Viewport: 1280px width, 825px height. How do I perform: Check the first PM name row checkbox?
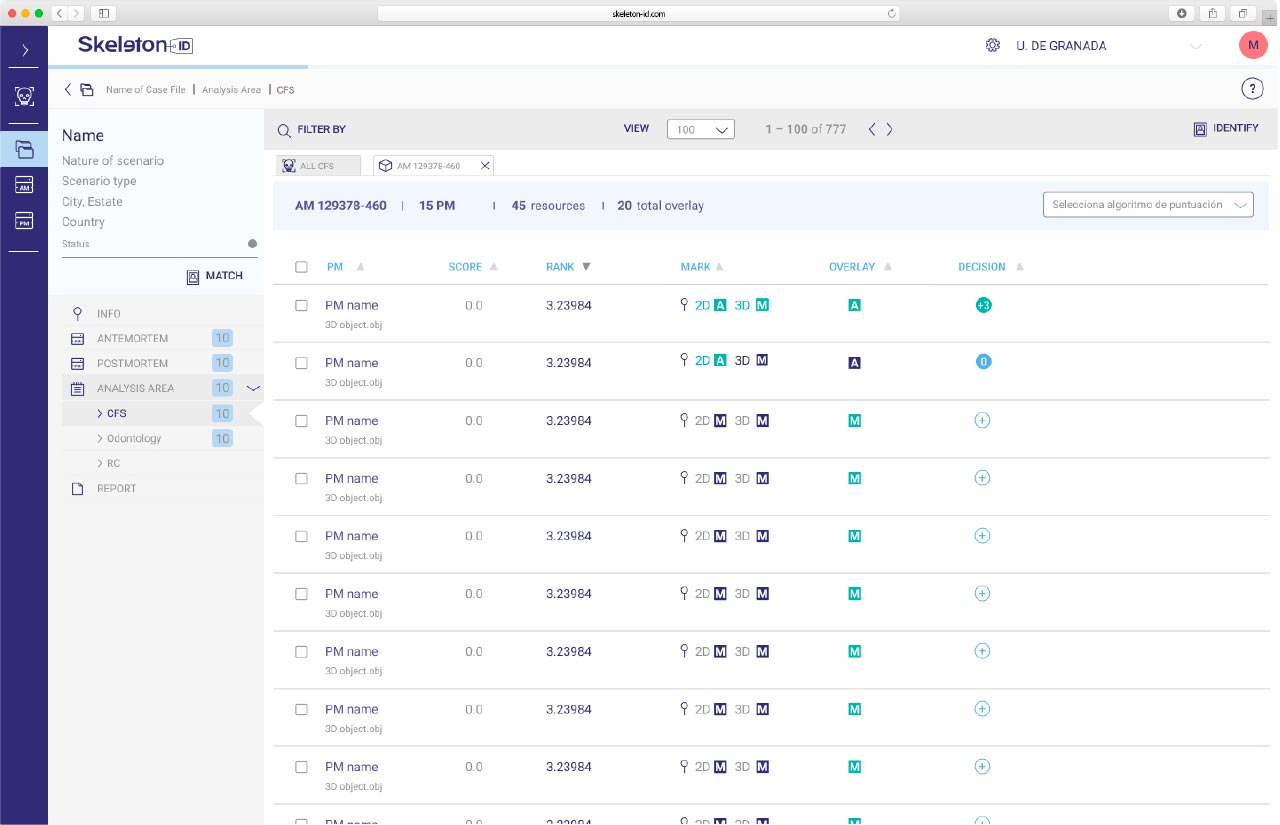[x=302, y=305]
